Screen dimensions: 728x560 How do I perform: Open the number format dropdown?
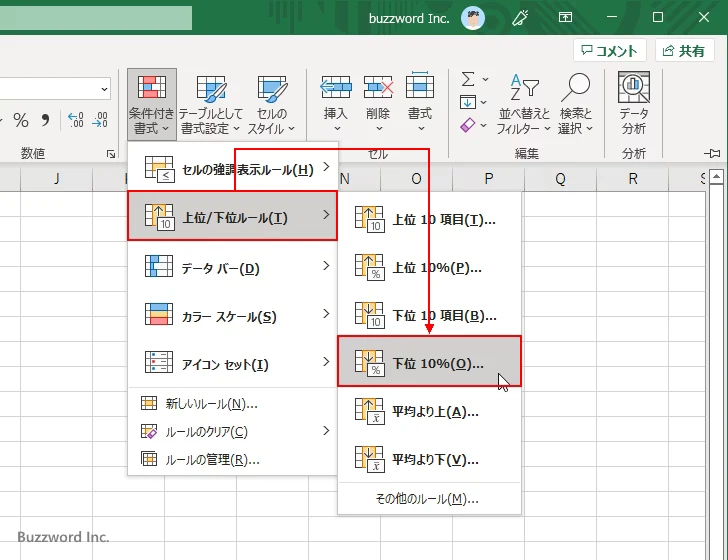click(x=104, y=89)
